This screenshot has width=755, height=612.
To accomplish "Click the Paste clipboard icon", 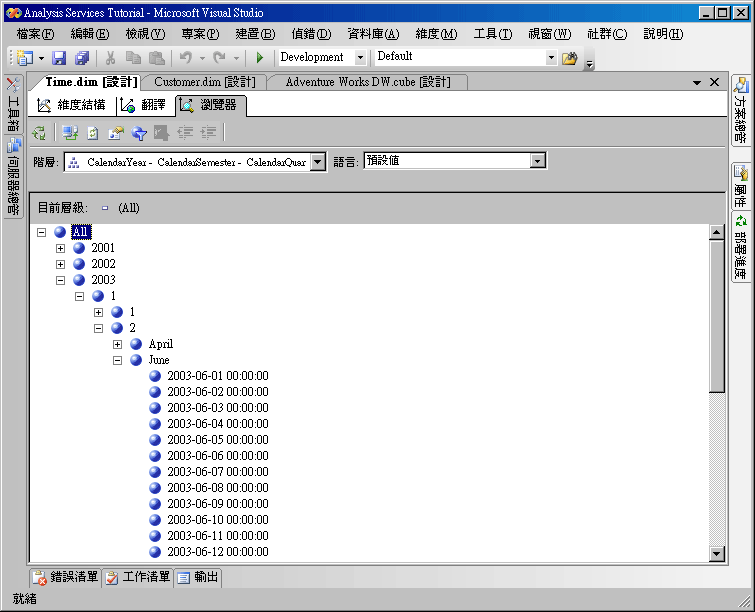I will [x=157, y=58].
